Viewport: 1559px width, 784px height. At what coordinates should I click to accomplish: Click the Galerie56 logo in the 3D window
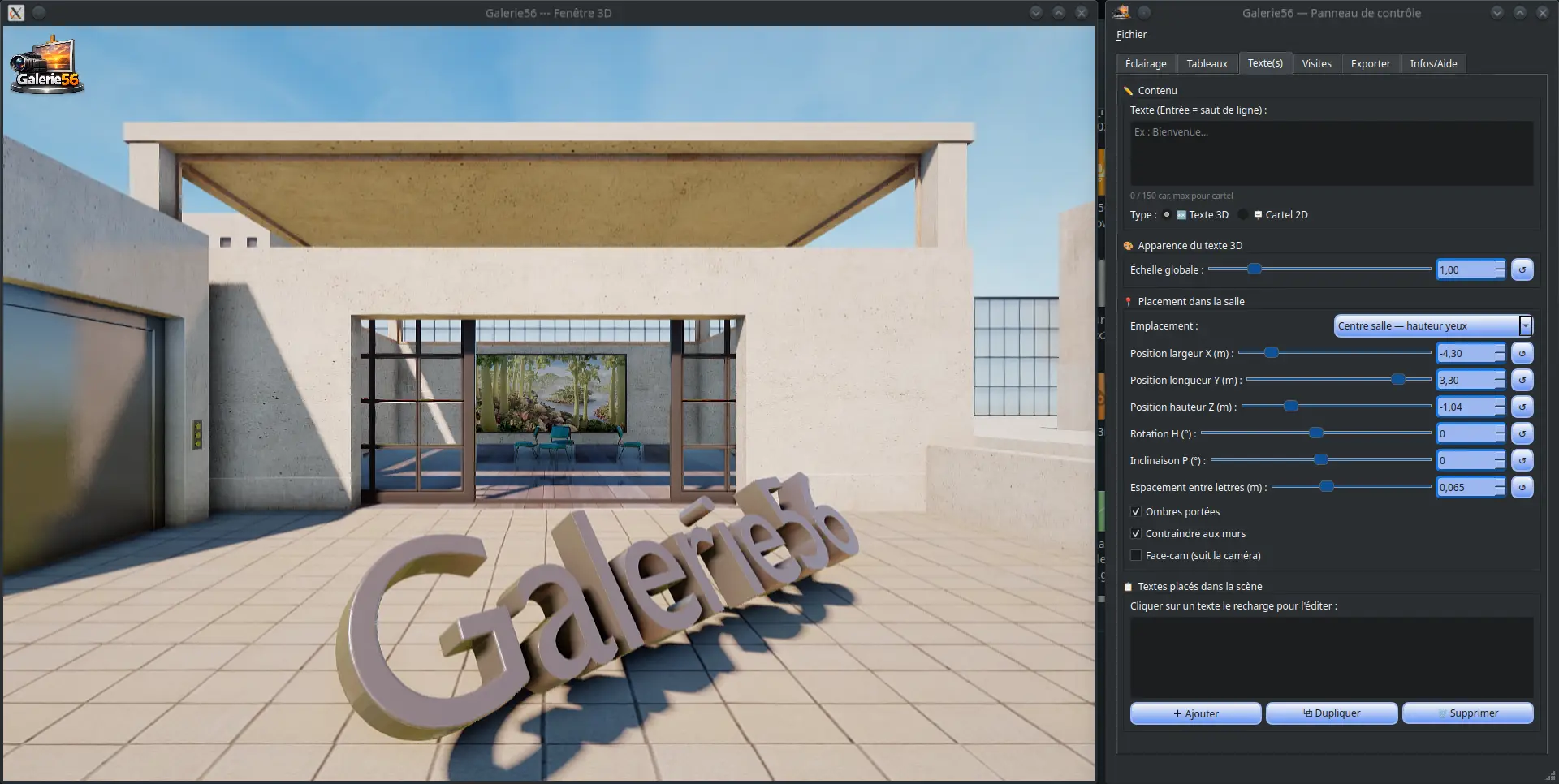tap(47, 65)
